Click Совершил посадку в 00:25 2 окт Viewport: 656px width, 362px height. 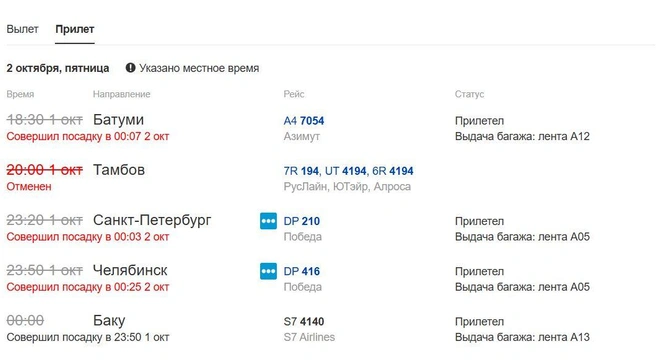click(88, 287)
